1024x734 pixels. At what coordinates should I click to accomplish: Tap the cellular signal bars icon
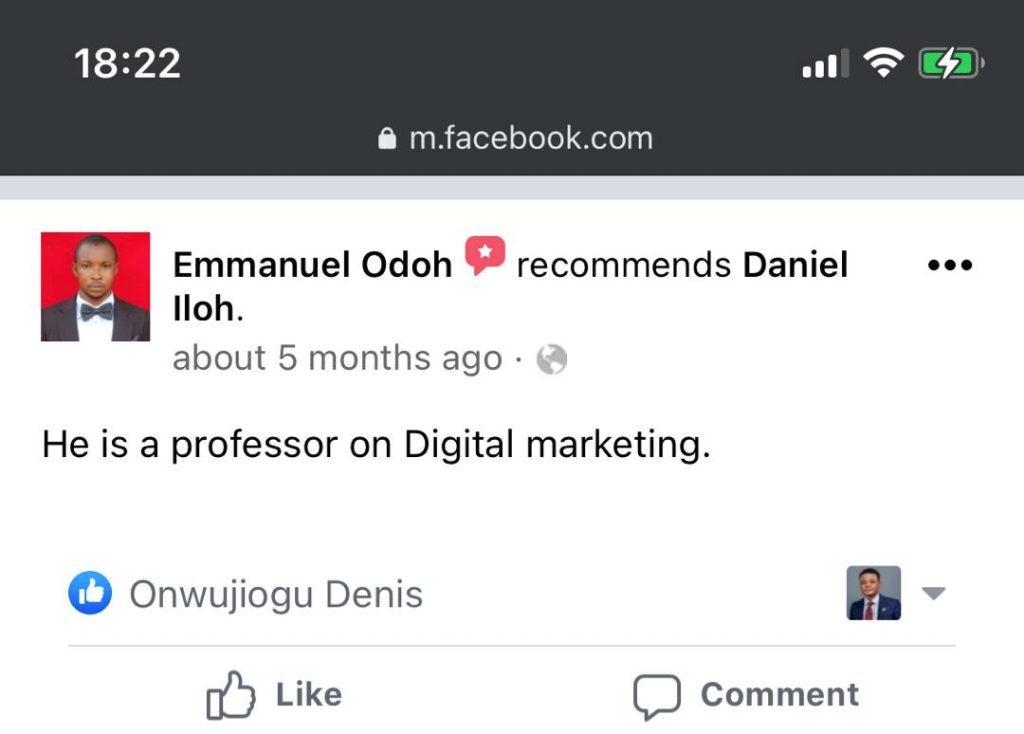tap(824, 66)
